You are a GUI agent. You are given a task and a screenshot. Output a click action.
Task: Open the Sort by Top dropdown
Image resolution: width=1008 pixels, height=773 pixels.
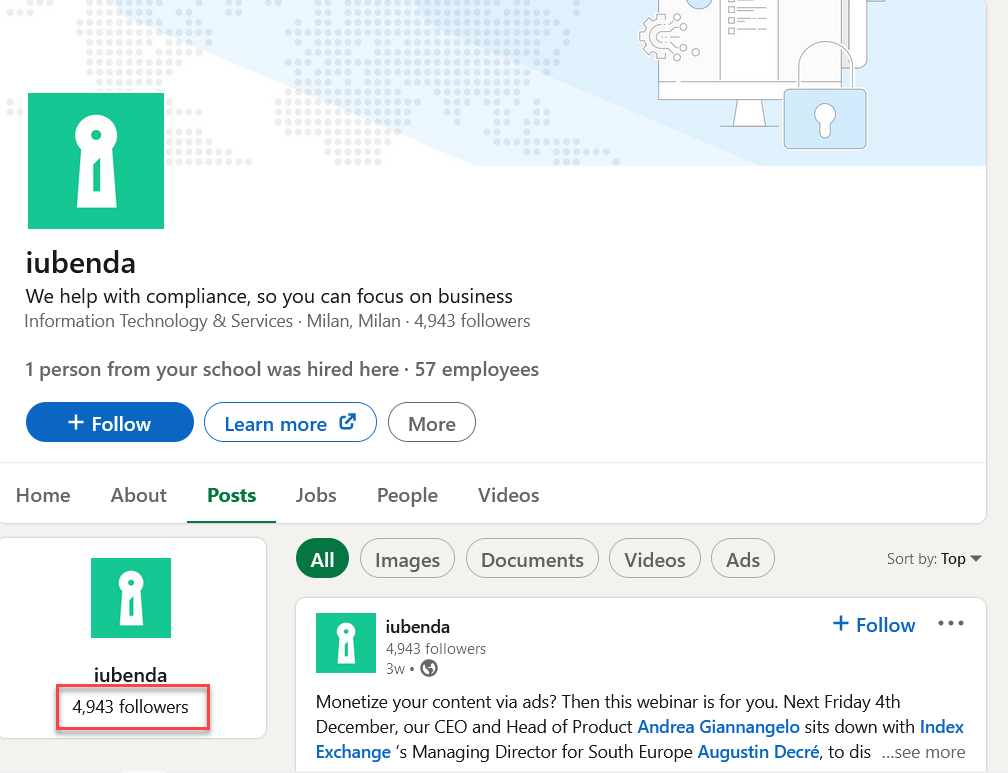pos(934,559)
